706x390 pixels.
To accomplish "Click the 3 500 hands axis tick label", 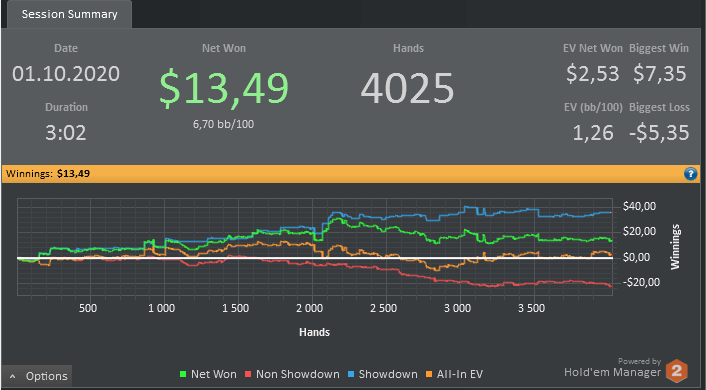I will pyautogui.click(x=531, y=308).
